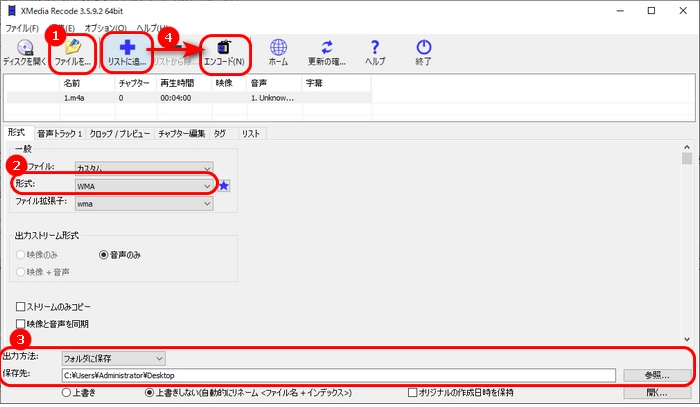
Task: Select the 音声のみ radio button
Action: click(x=104, y=255)
